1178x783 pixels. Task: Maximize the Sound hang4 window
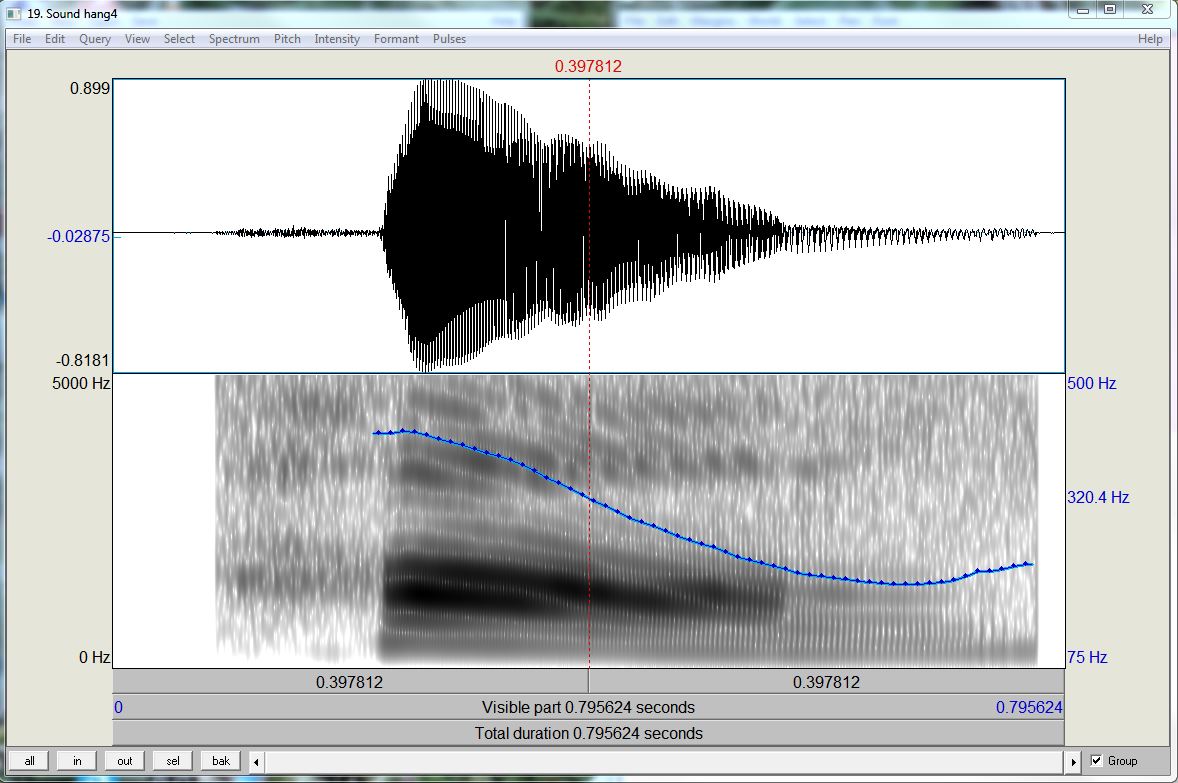pos(1110,11)
